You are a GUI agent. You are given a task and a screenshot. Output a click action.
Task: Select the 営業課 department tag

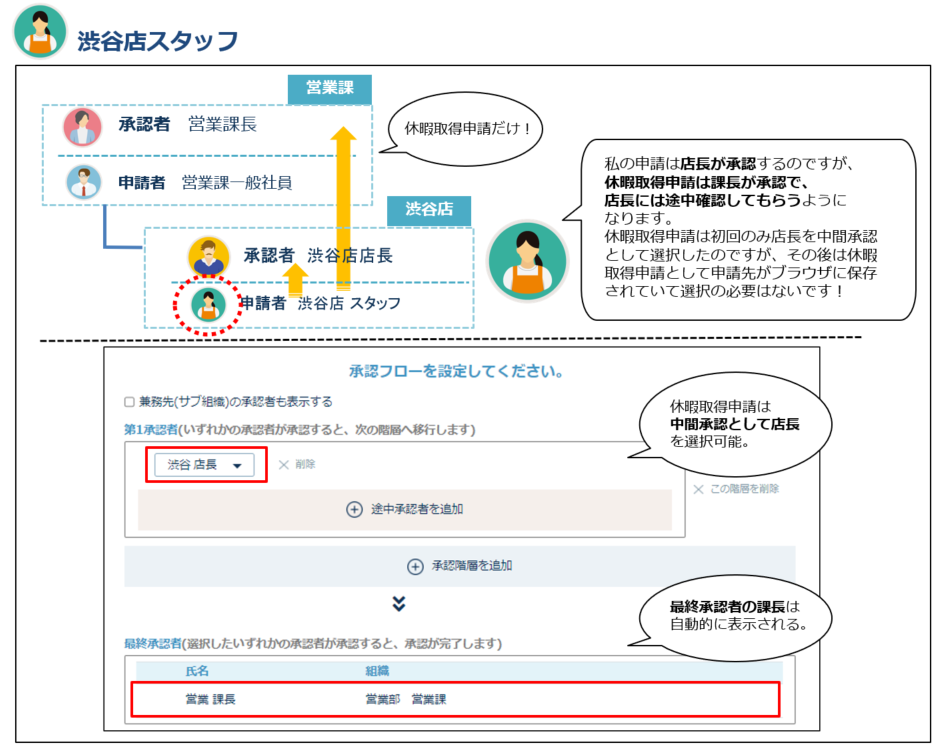click(x=329, y=88)
